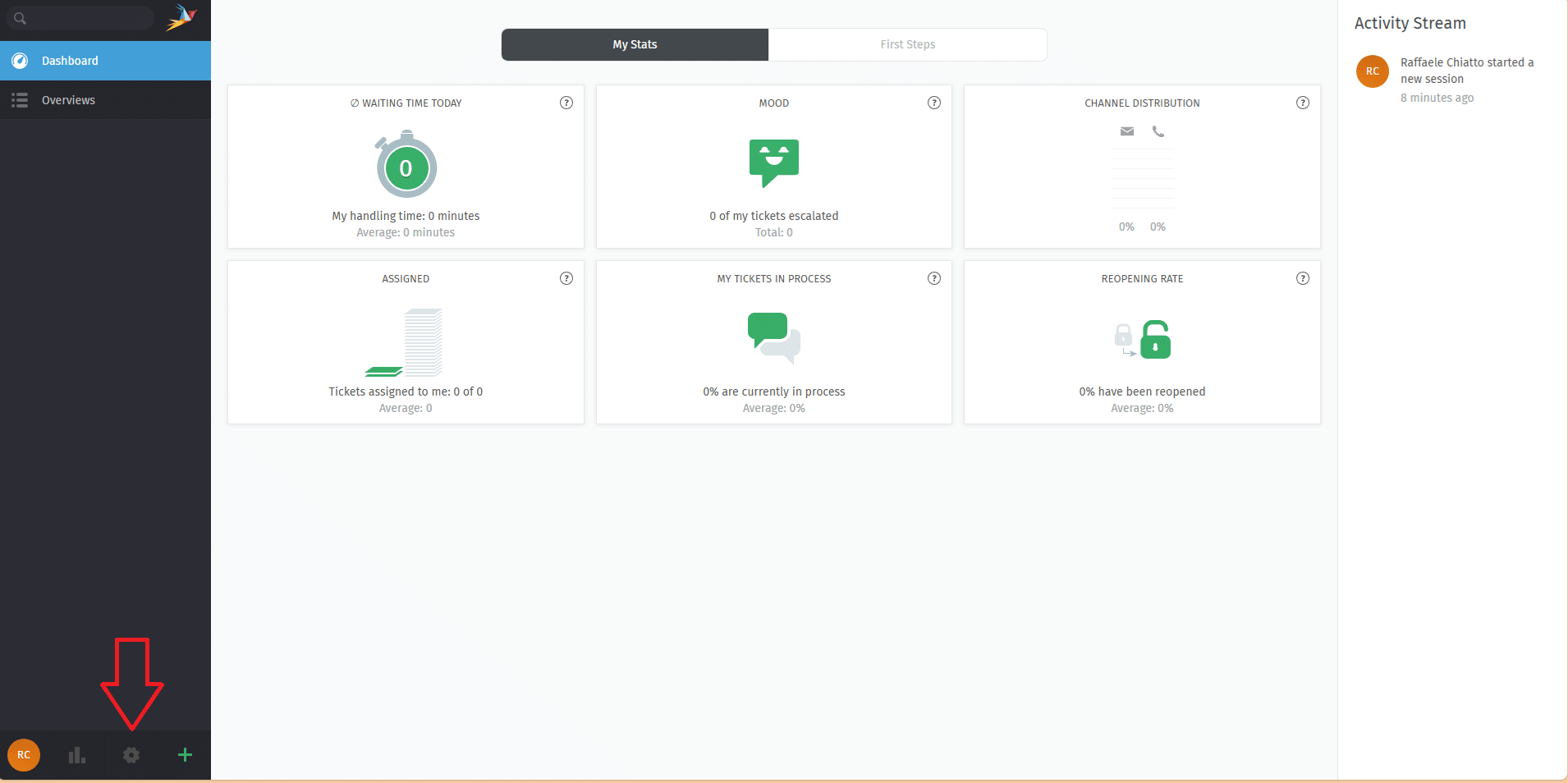Open the admin settings gear icon
This screenshot has height=783, width=1568.
[x=131, y=755]
